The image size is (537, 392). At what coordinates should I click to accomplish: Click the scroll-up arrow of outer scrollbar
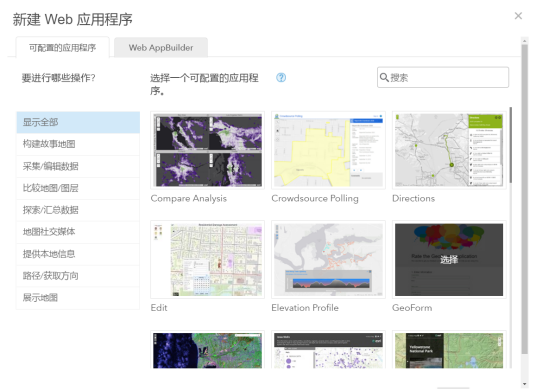pyautogui.click(x=525, y=41)
